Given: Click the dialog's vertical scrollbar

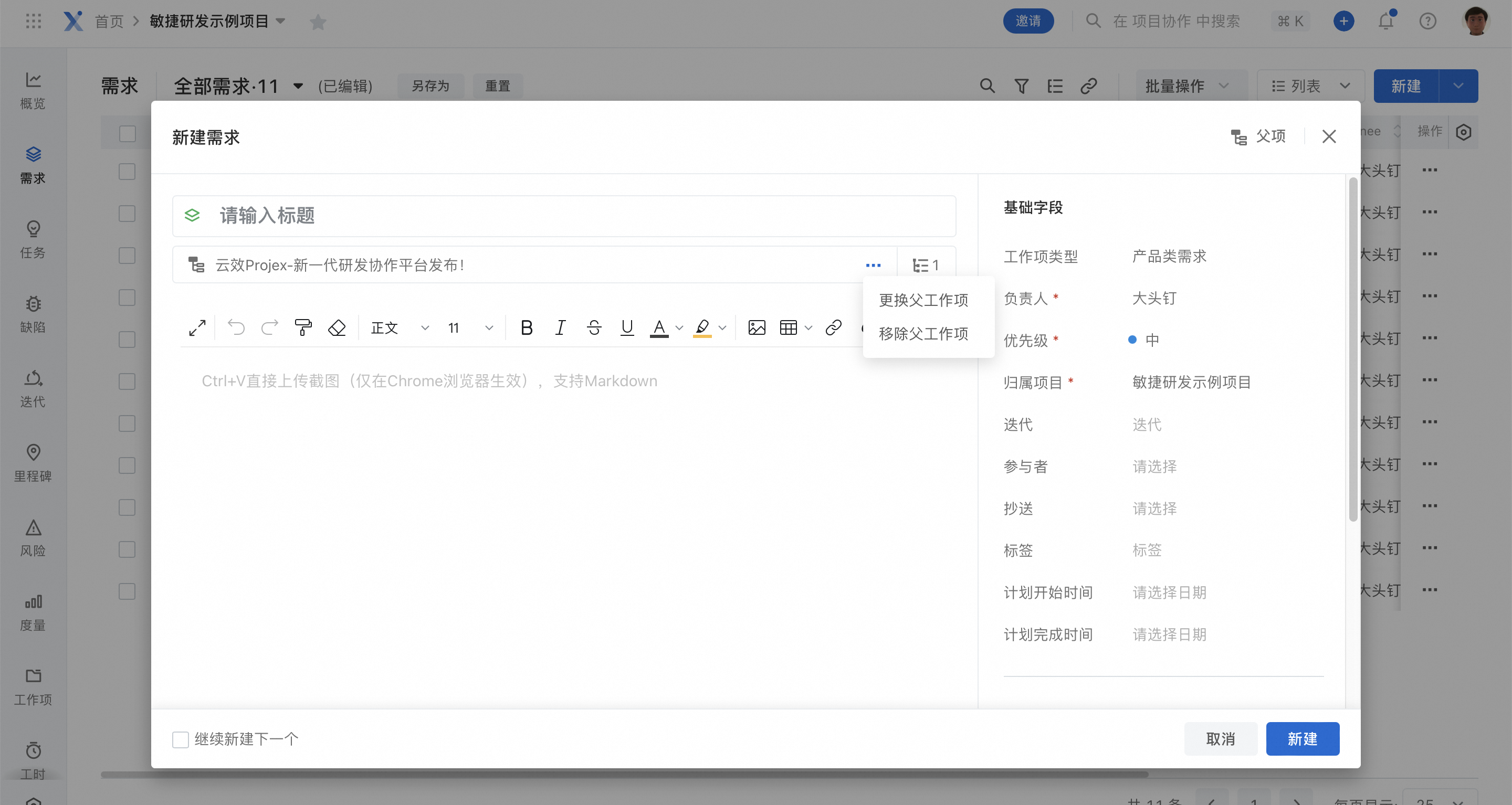Looking at the screenshot, I should (1353, 349).
